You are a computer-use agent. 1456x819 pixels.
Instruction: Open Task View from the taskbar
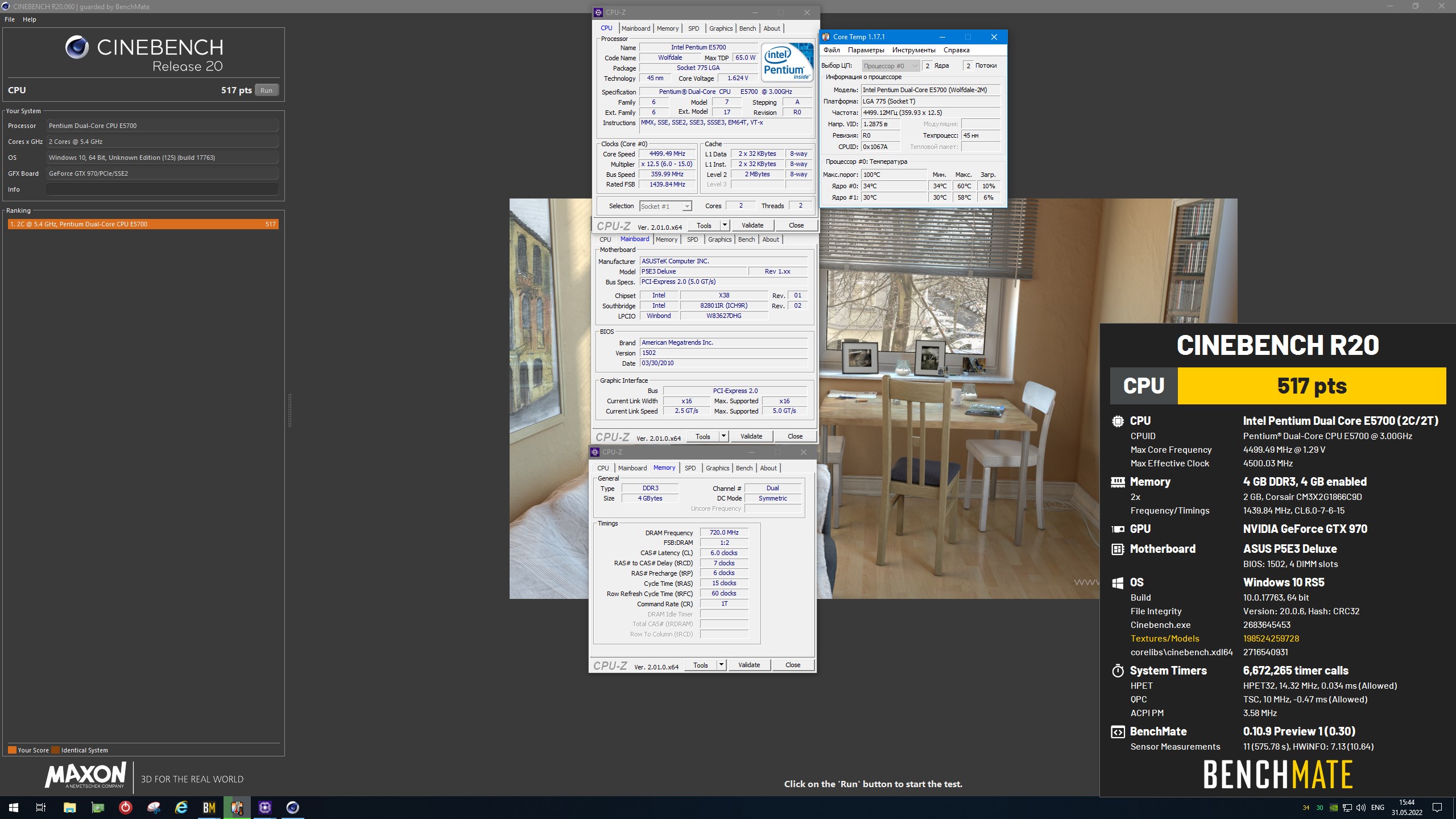coord(41,807)
